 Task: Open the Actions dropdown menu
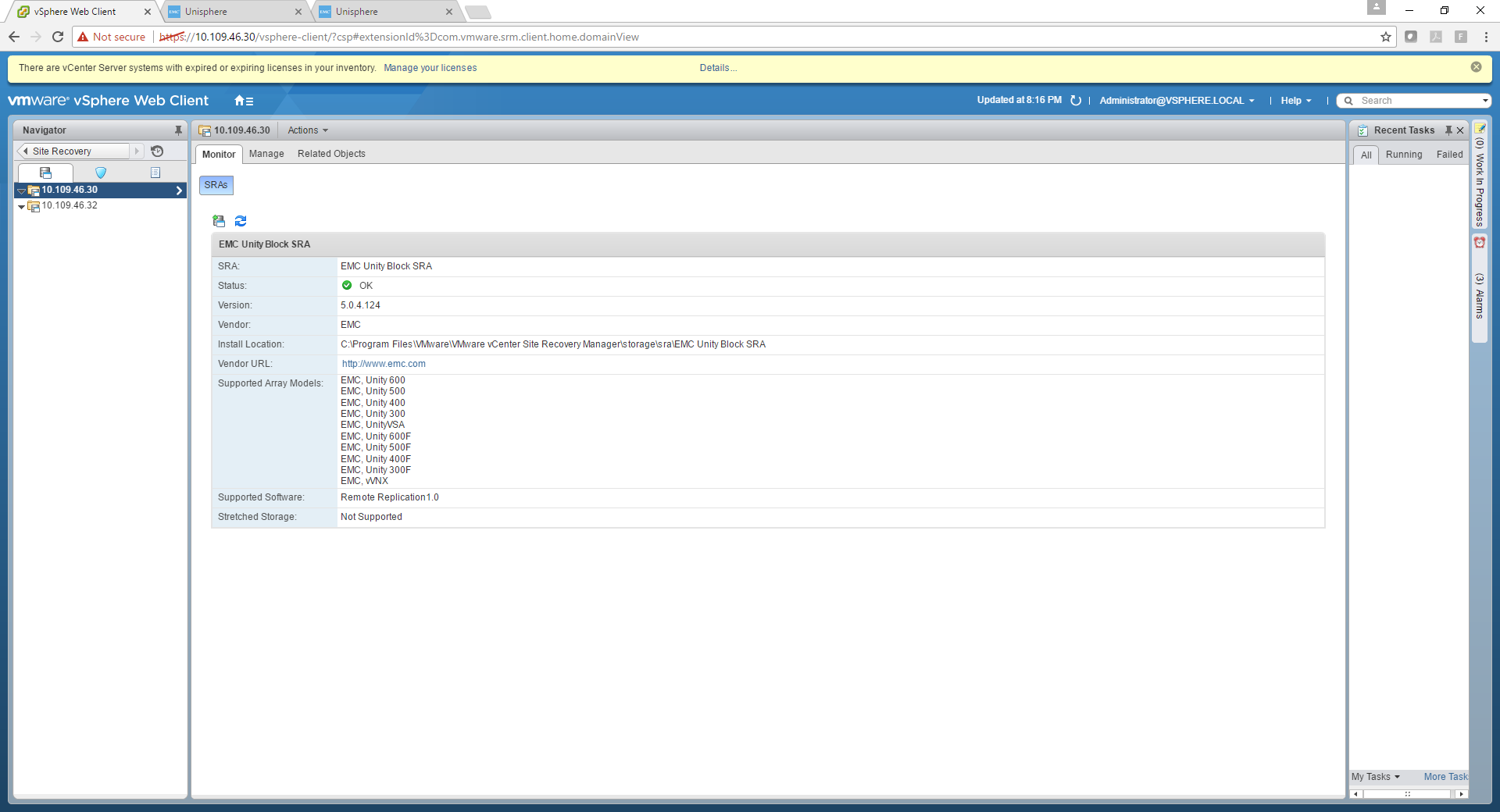tap(308, 130)
